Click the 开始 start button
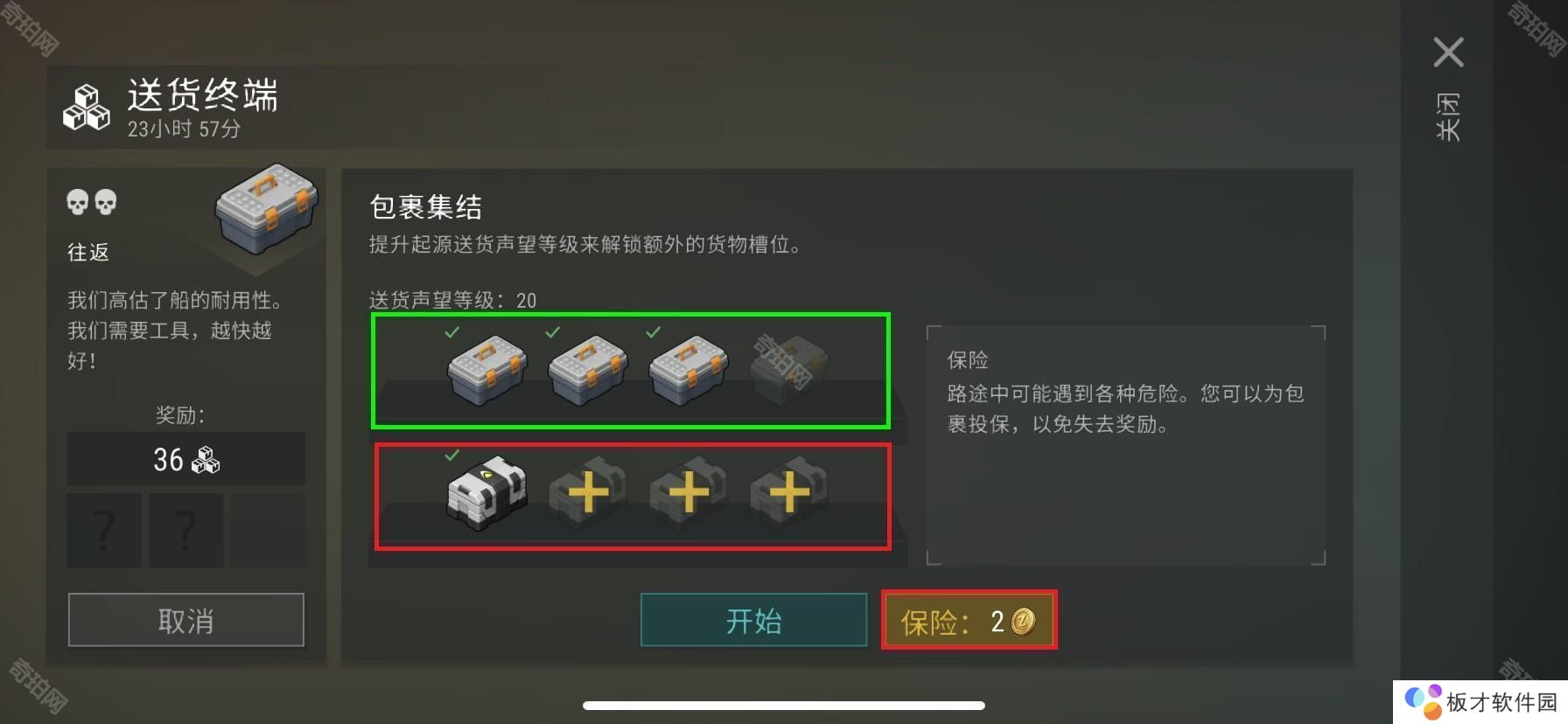 pyautogui.click(x=753, y=620)
